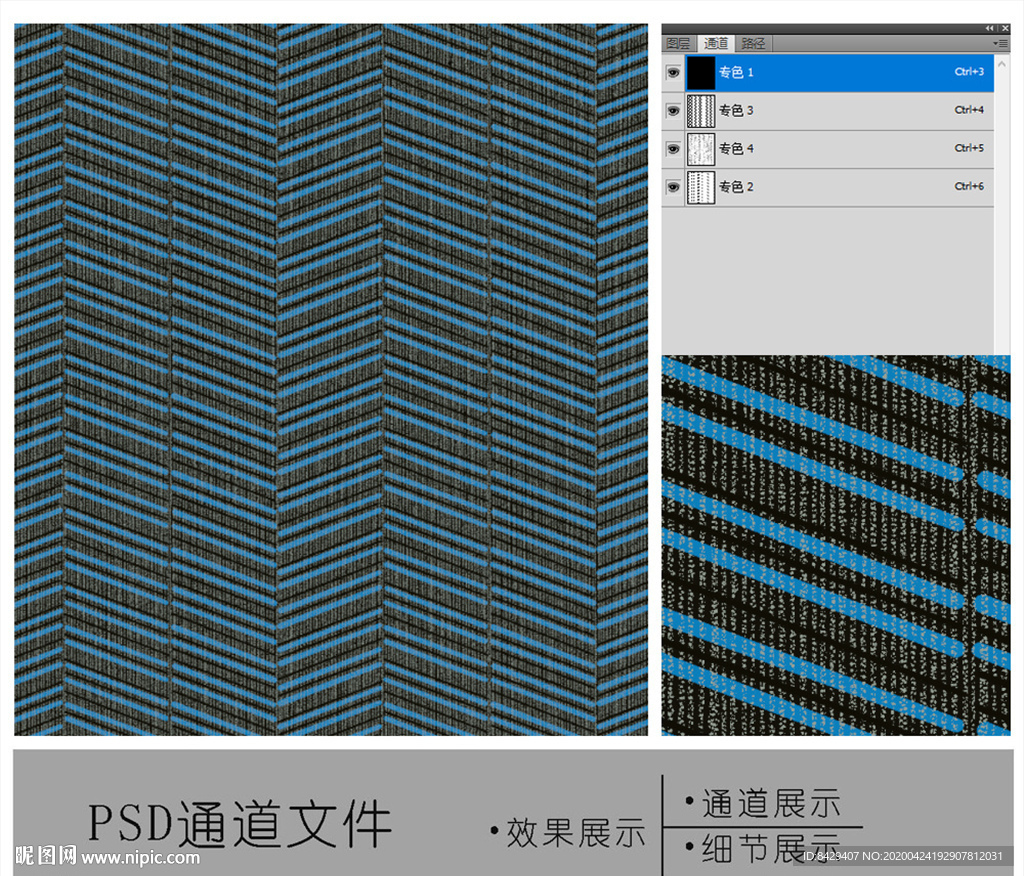This screenshot has width=1024, height=876.
Task: Click the Ctrl+6 shortcut label
Action: 969,186
